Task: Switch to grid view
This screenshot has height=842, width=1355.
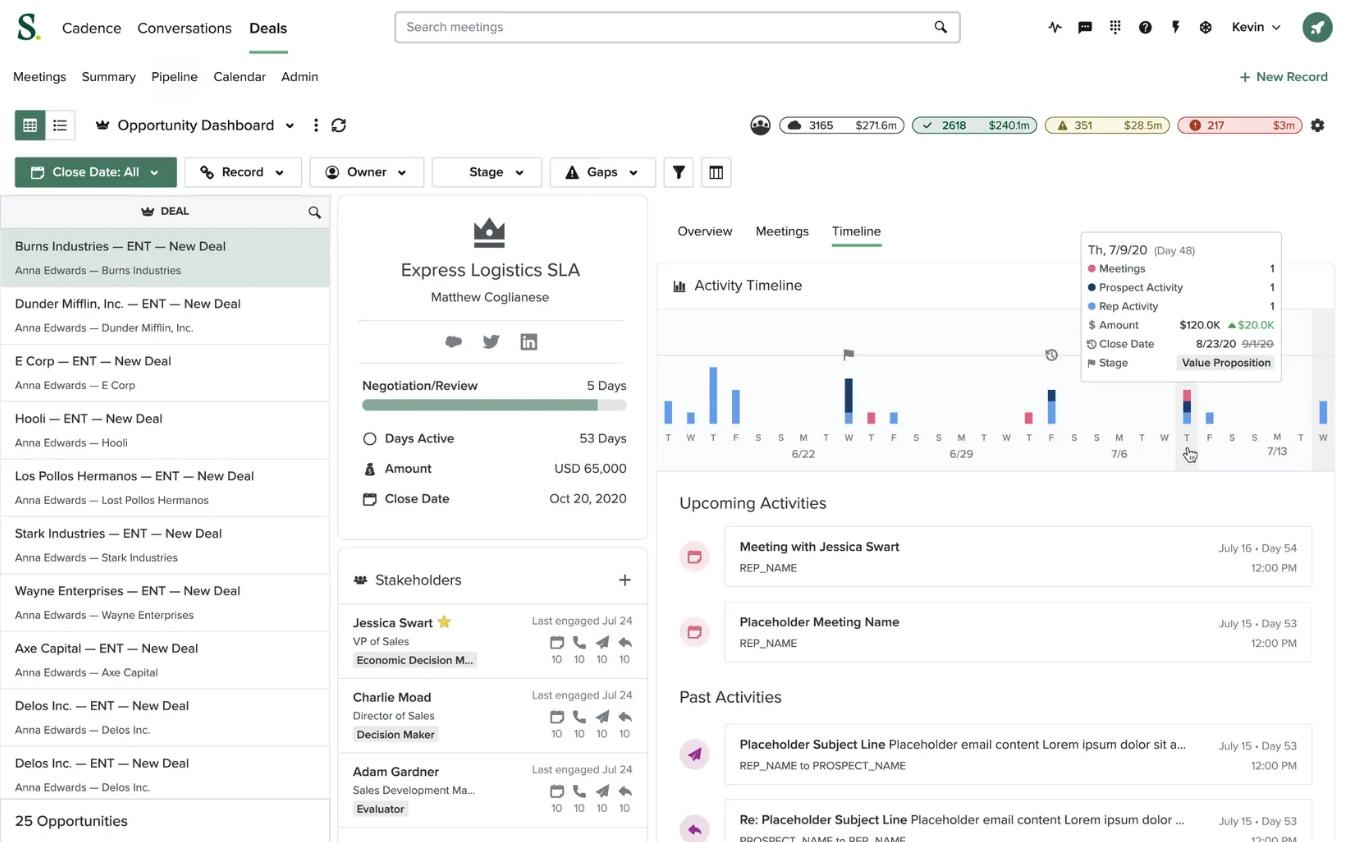Action: (x=30, y=125)
